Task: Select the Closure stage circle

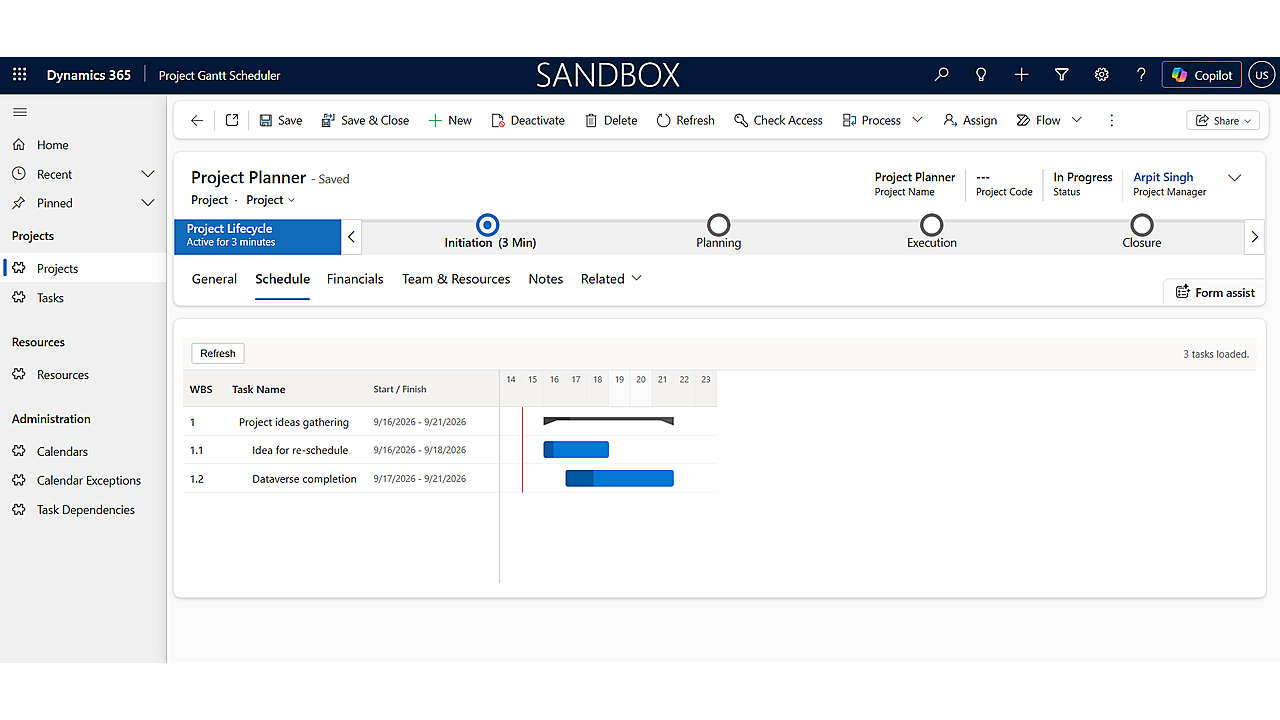Action: [x=1141, y=225]
